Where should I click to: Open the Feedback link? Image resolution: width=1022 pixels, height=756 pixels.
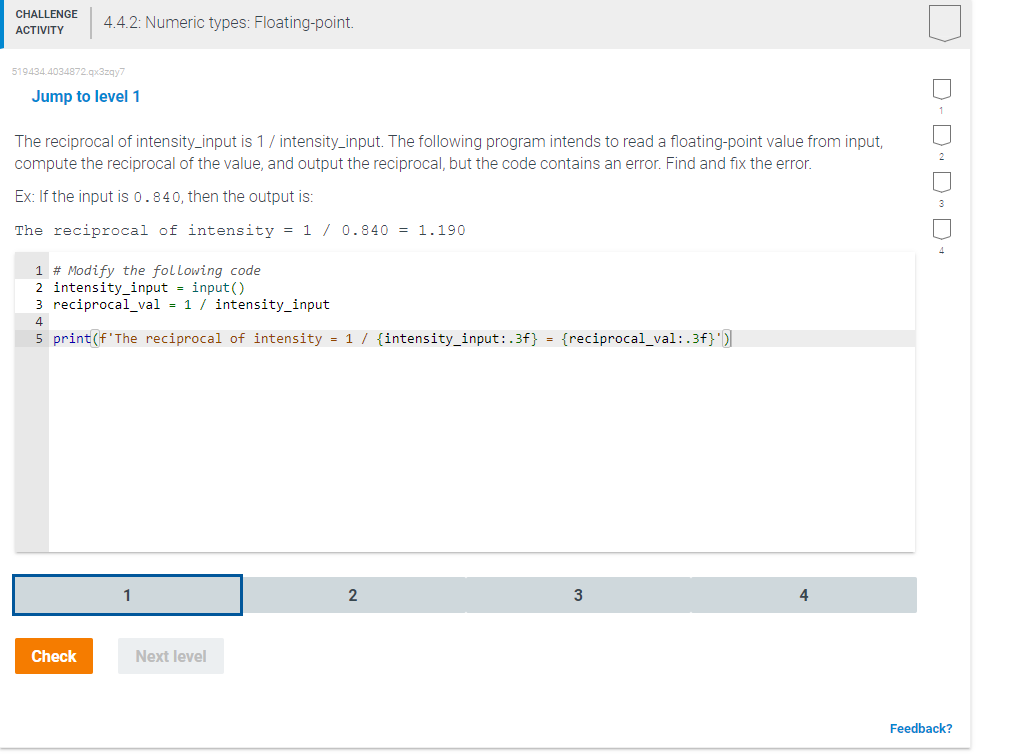[x=920, y=728]
